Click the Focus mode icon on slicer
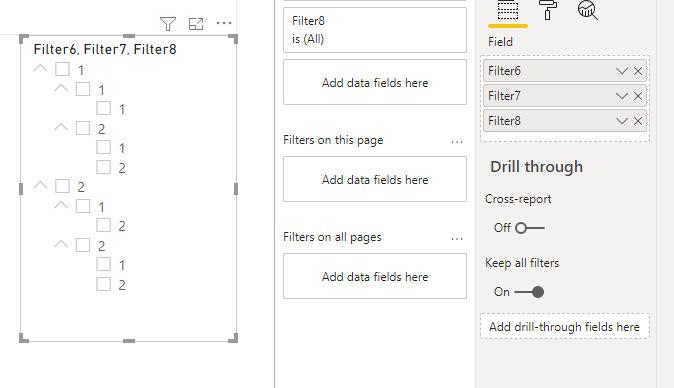674x388 pixels. [196, 24]
